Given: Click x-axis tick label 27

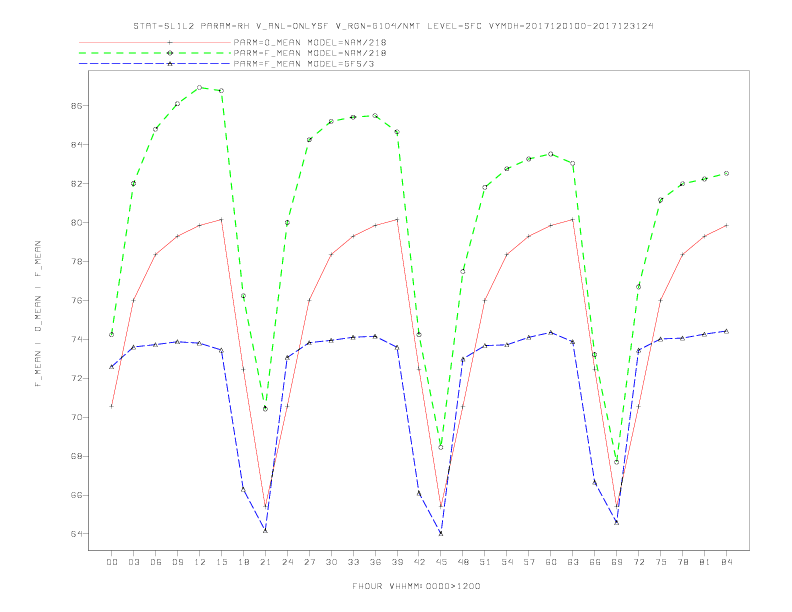Looking at the screenshot, I should [x=309, y=562].
